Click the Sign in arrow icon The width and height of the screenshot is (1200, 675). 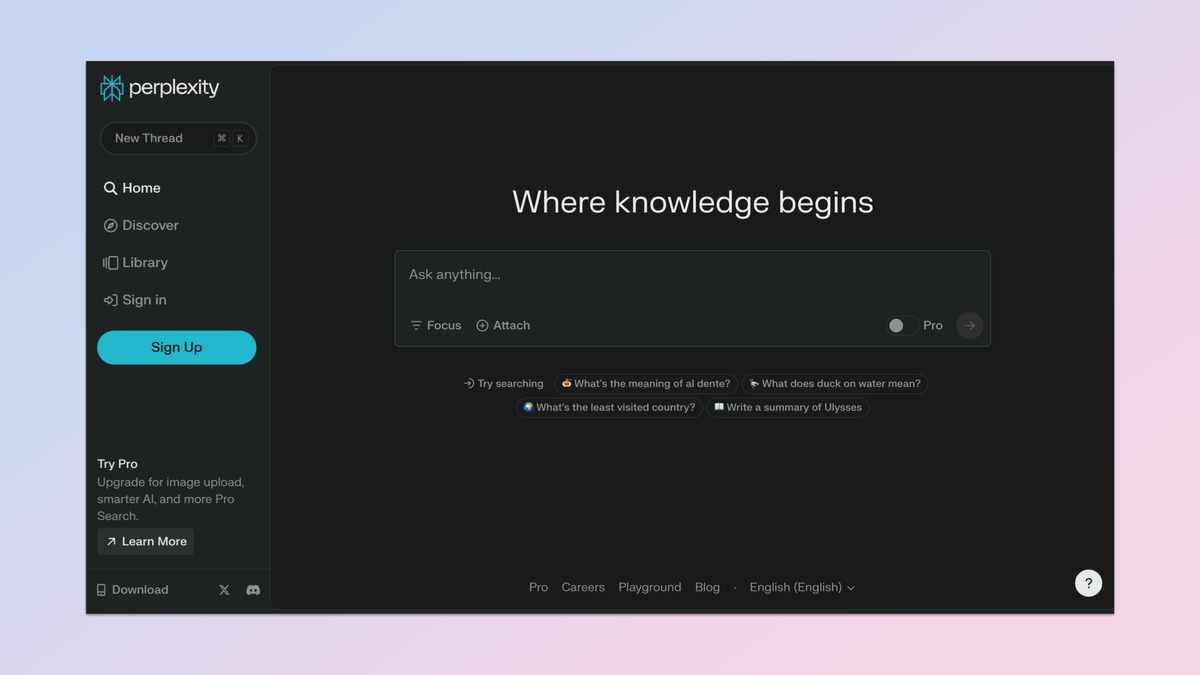(x=111, y=299)
